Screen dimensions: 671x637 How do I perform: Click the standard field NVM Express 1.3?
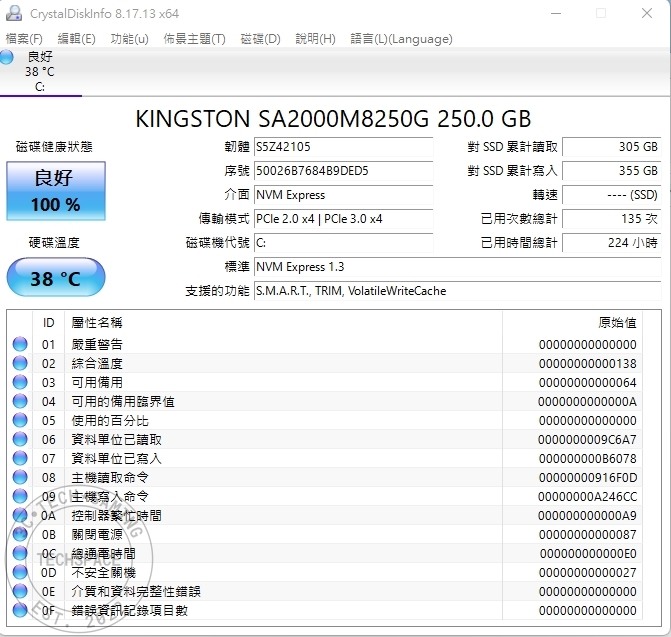point(457,267)
